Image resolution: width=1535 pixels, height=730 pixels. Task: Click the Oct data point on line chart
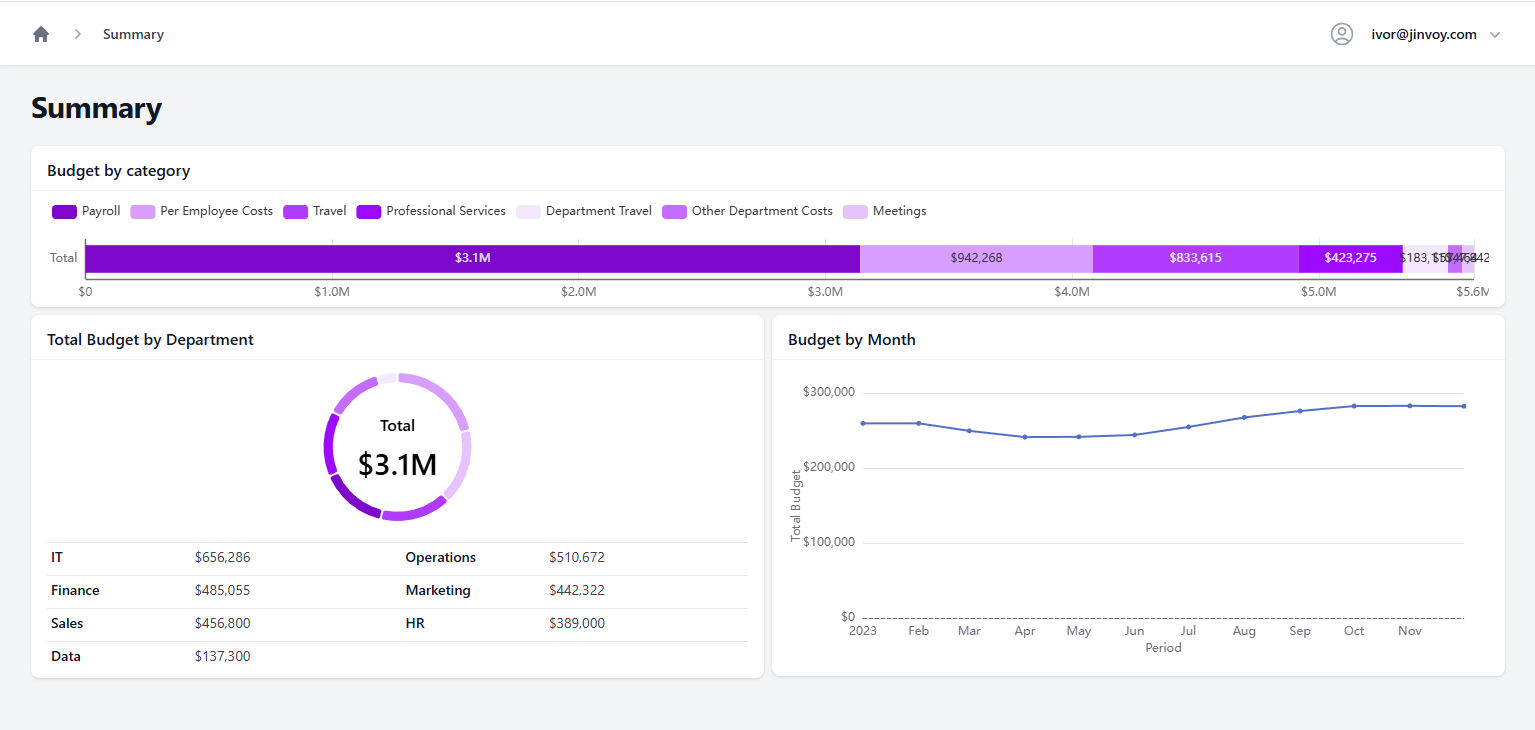(x=1354, y=406)
